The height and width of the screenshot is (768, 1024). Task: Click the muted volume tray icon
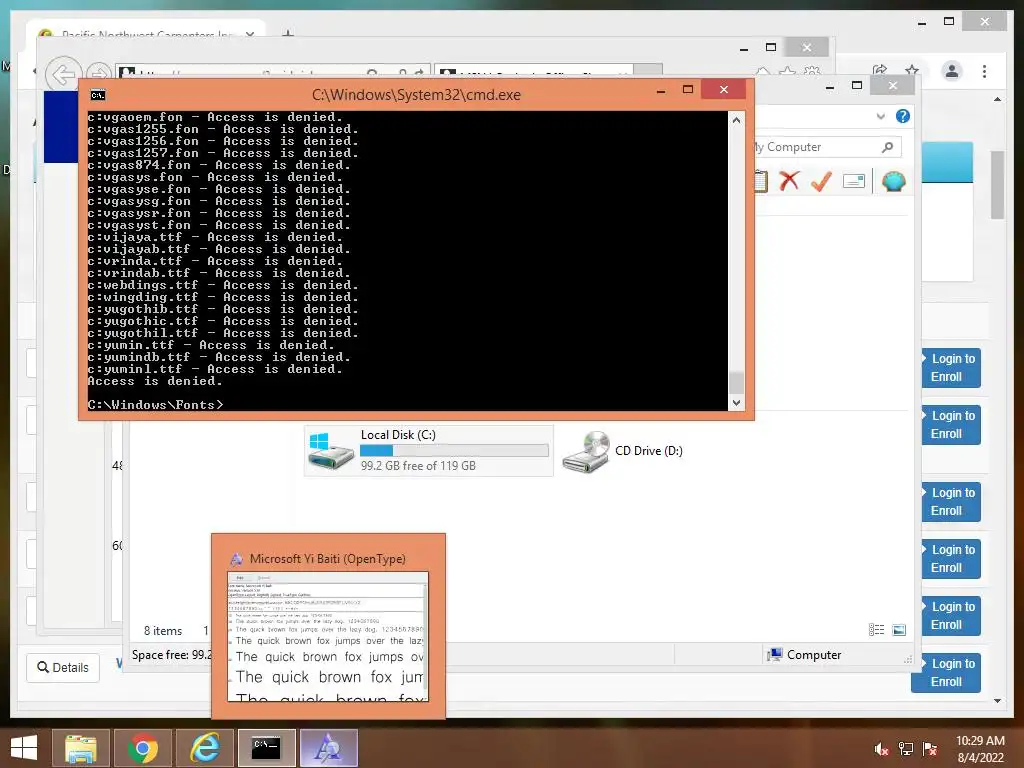coord(881,749)
